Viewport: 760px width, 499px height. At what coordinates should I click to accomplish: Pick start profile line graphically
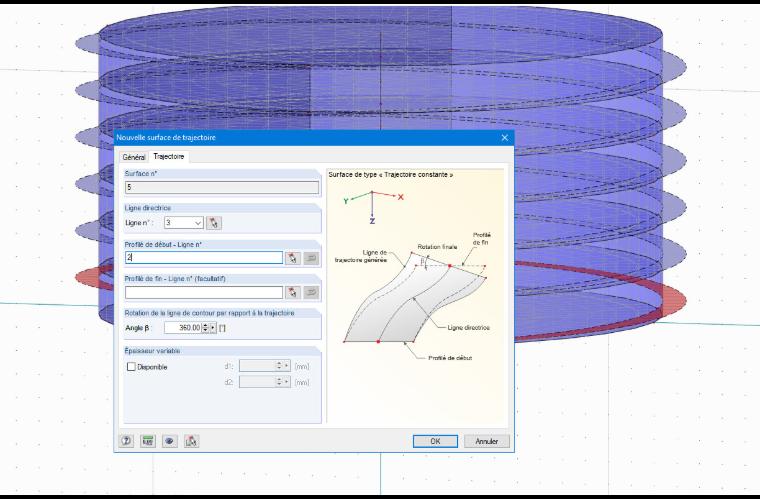pyautogui.click(x=293, y=258)
